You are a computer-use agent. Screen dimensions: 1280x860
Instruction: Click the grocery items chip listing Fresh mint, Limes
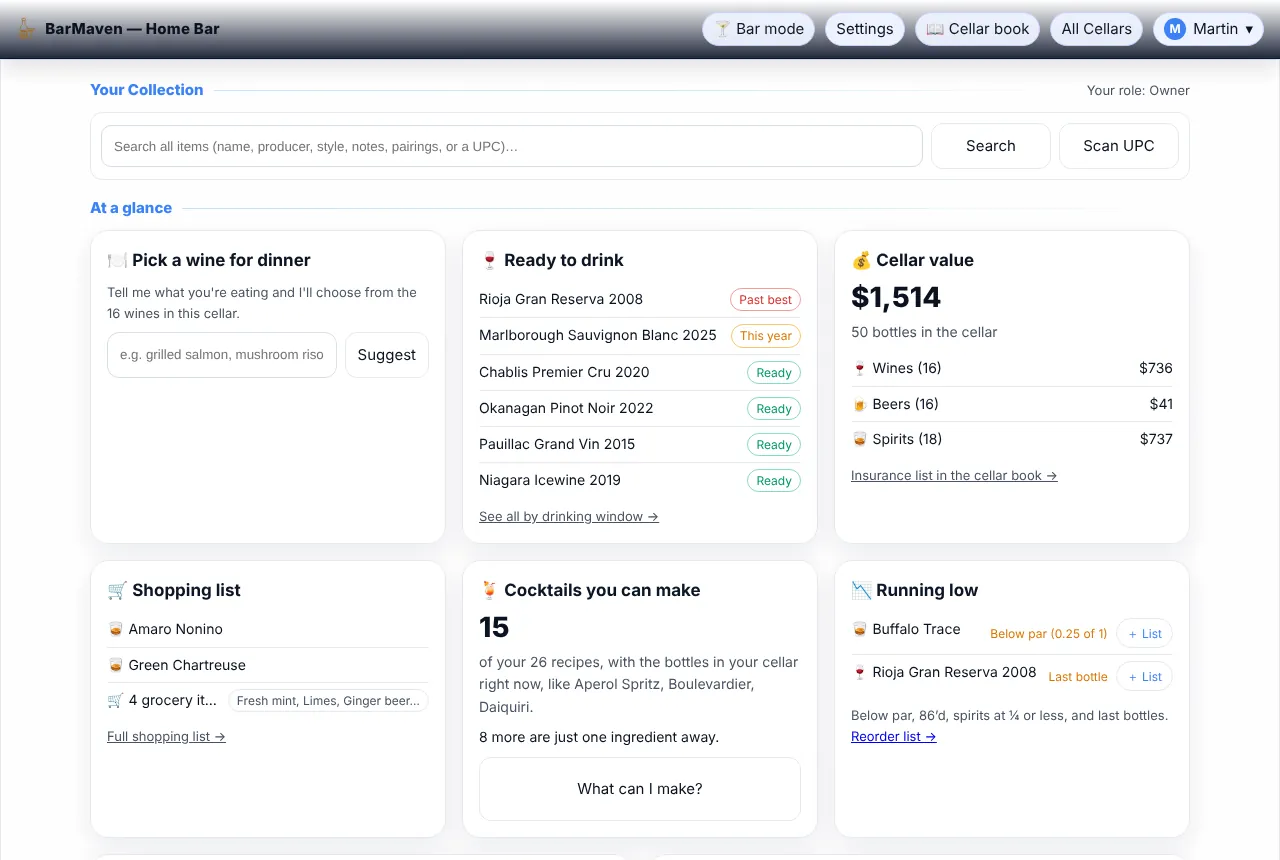[328, 701]
